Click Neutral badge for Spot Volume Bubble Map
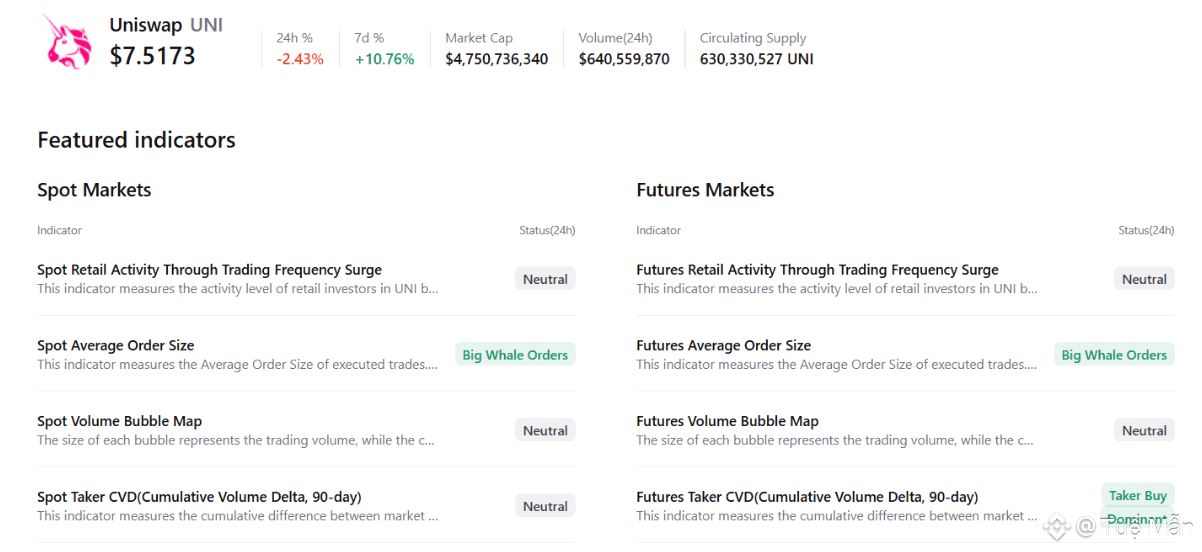Screen dimensions: 1202x552 tap(545, 431)
